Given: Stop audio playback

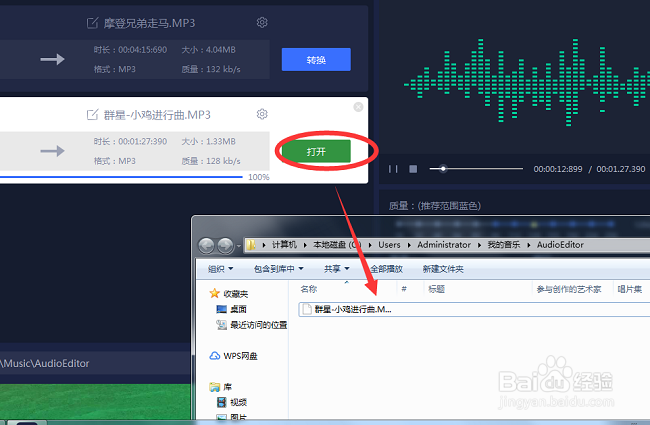Looking at the screenshot, I should click(413, 169).
